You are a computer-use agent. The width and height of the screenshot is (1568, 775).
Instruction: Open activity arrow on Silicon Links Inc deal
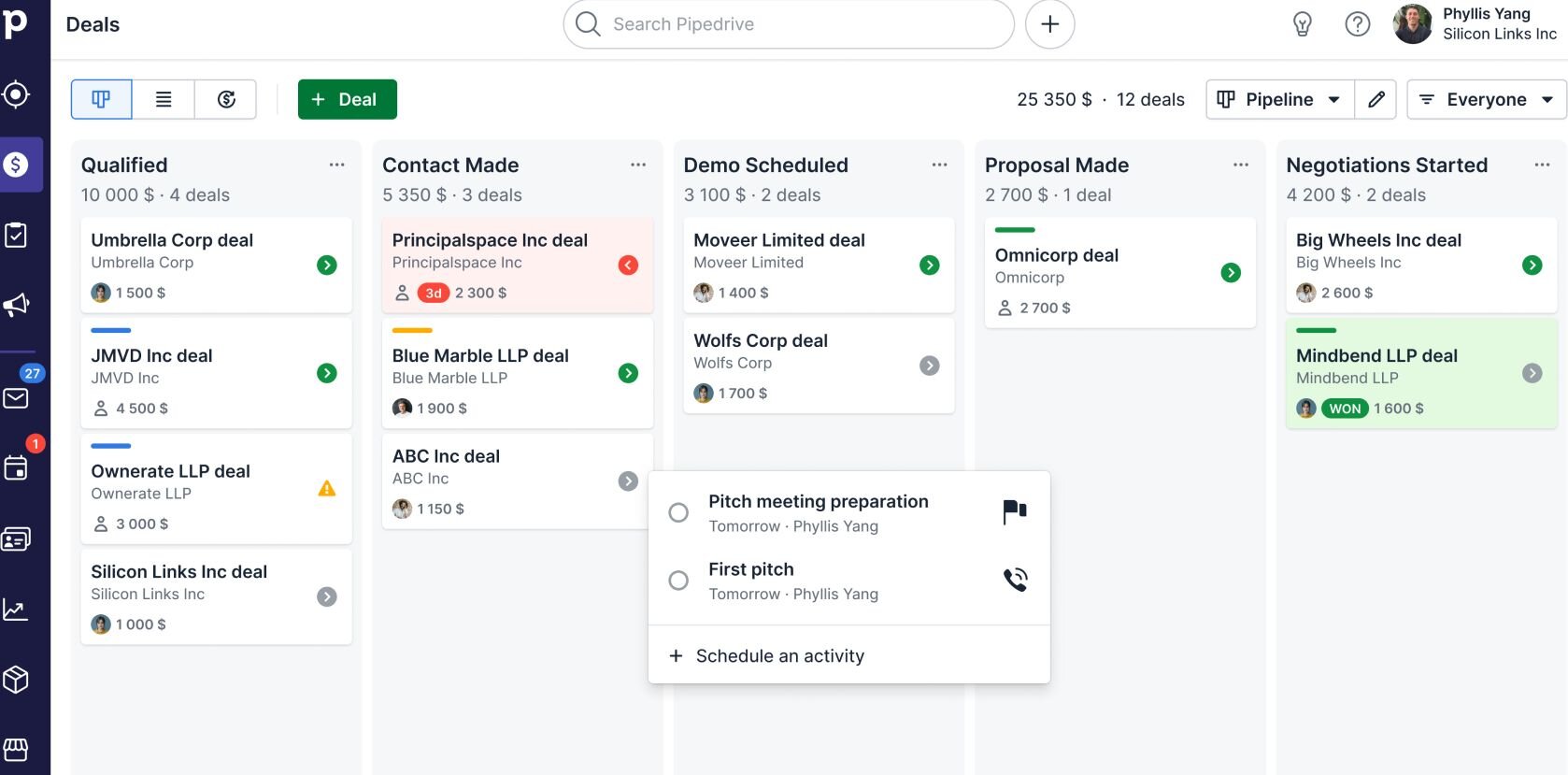(327, 596)
